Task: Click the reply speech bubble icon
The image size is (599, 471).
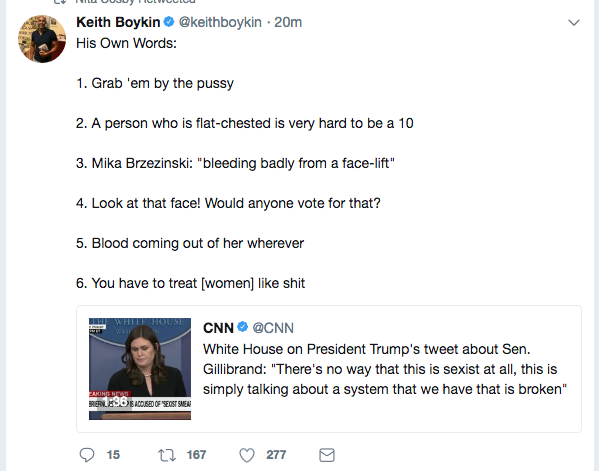Action: click(87, 455)
